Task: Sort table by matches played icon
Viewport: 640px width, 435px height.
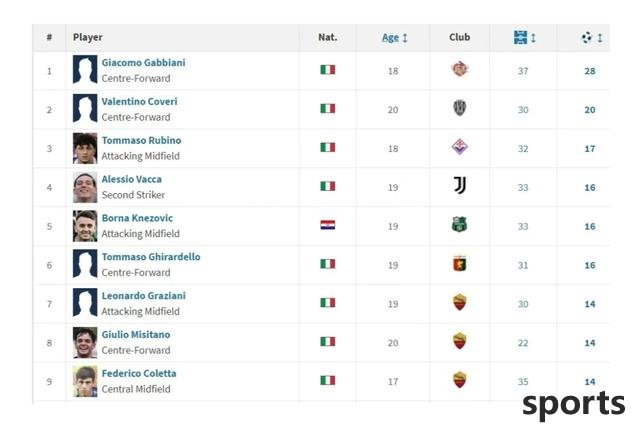Action: point(520,38)
